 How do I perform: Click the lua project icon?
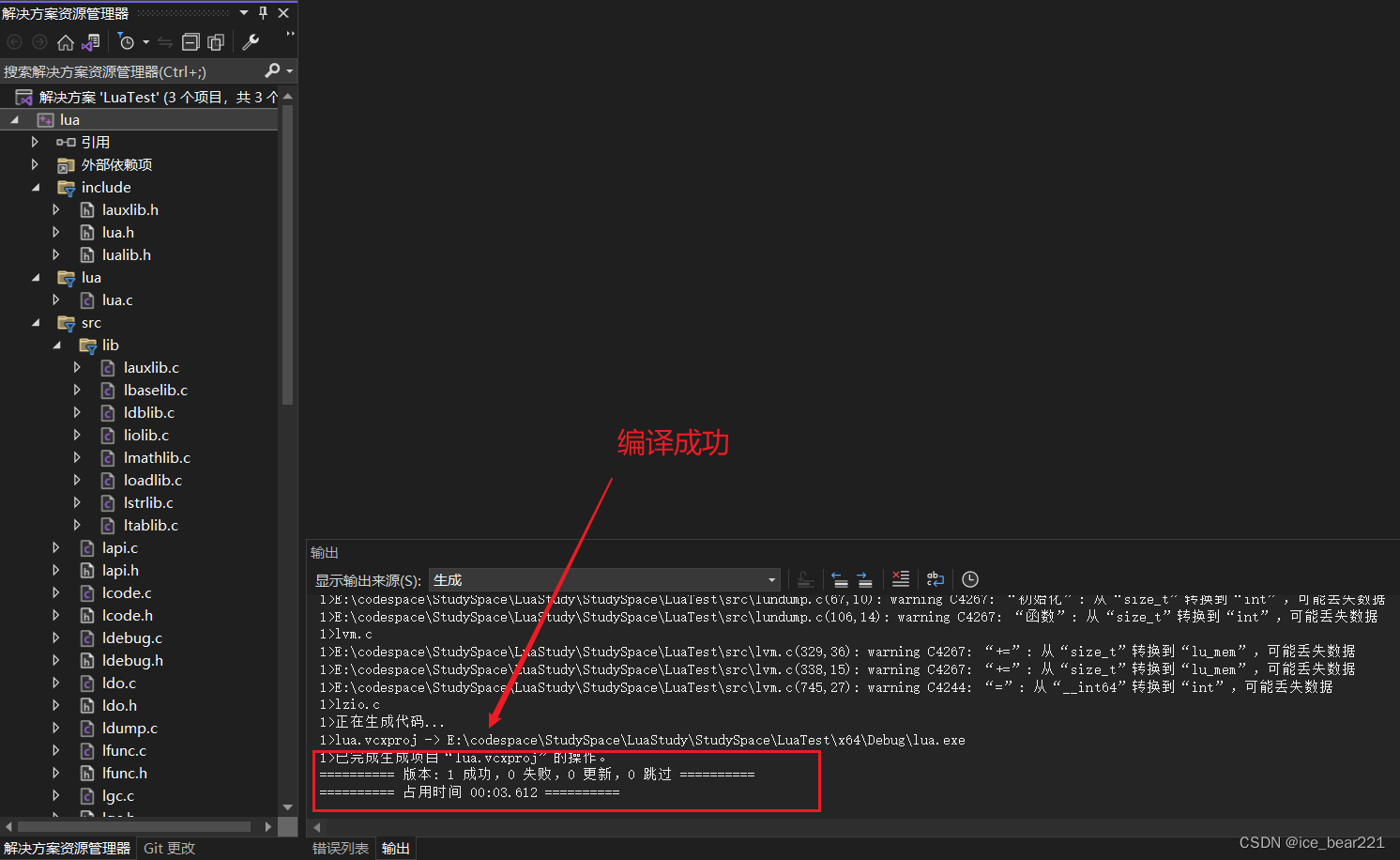[x=45, y=120]
